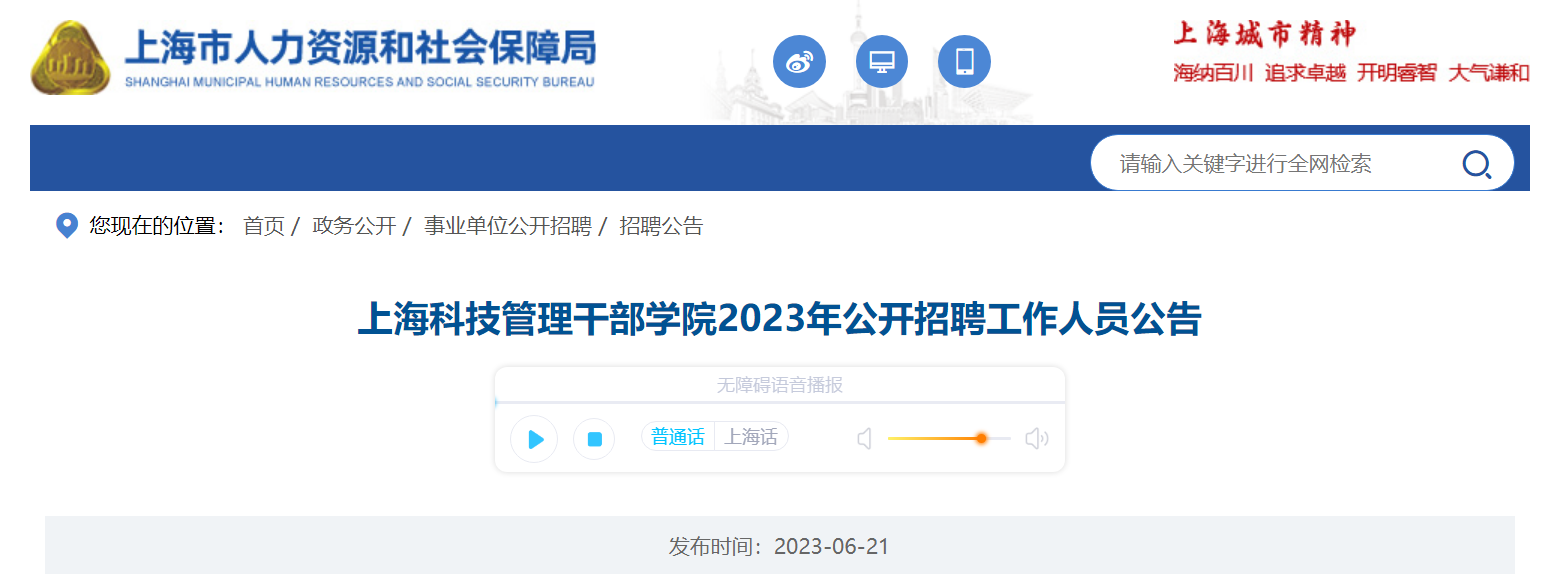Click the 大气谦和 slogan text
1554x587 pixels.
pos(1489,73)
